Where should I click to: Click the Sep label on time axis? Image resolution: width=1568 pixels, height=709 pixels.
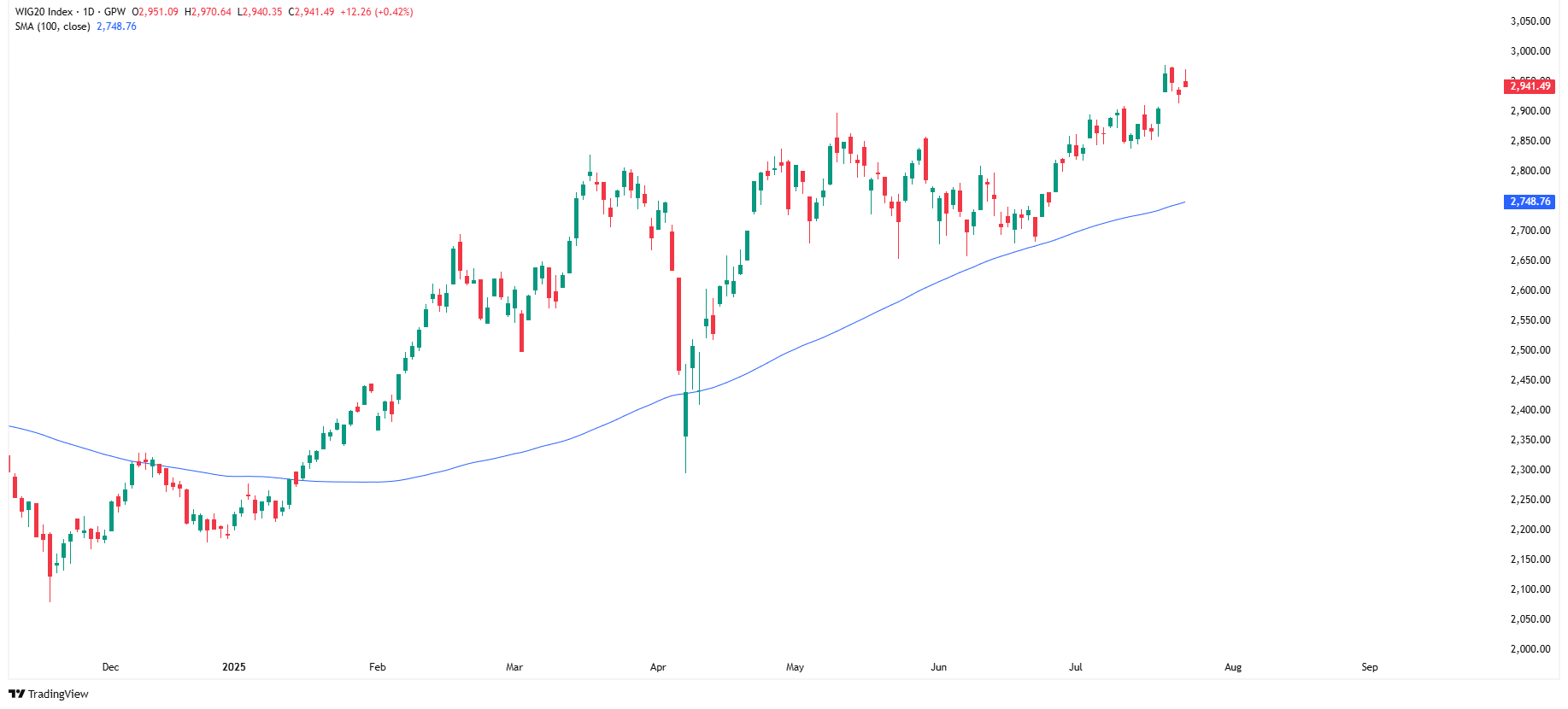(1369, 667)
